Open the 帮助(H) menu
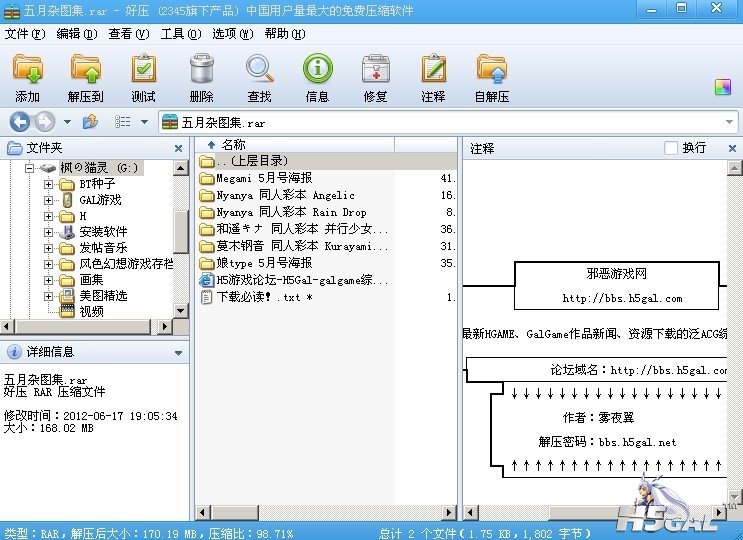743x540 pixels. coord(285,34)
